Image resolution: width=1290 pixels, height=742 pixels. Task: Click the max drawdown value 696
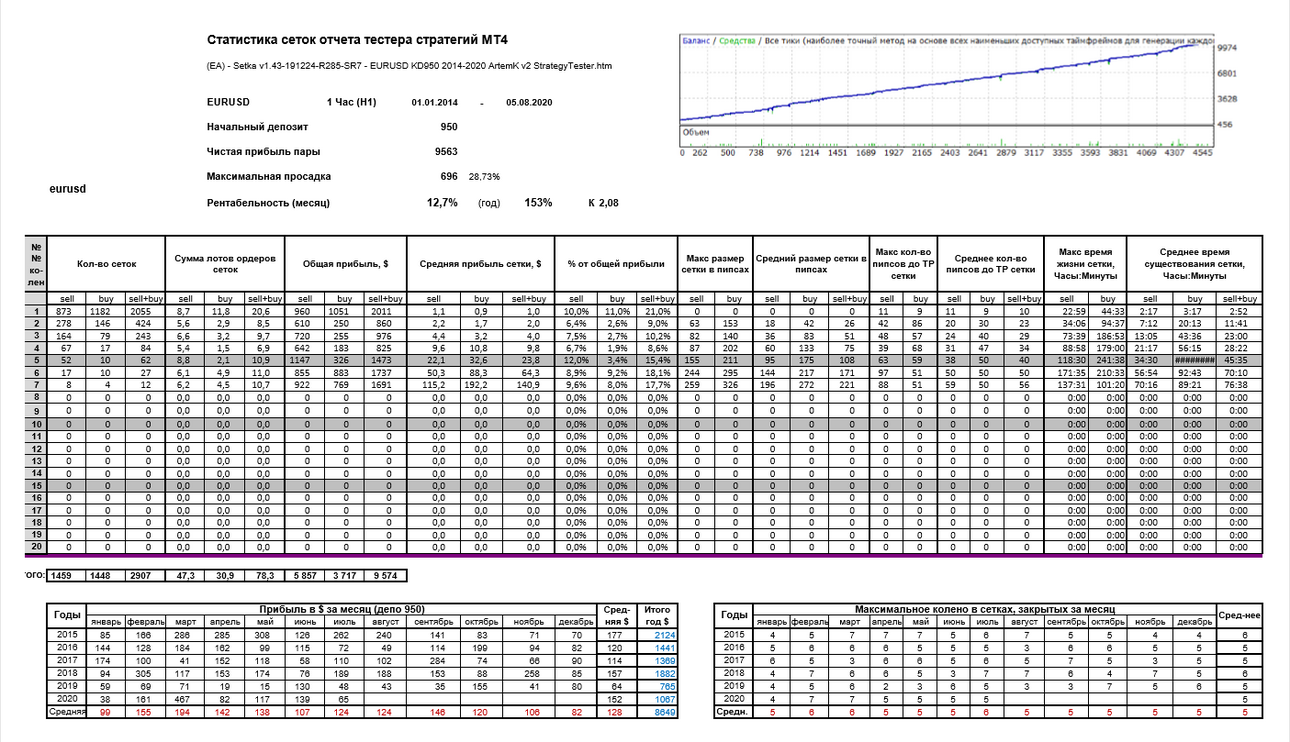[x=448, y=176]
